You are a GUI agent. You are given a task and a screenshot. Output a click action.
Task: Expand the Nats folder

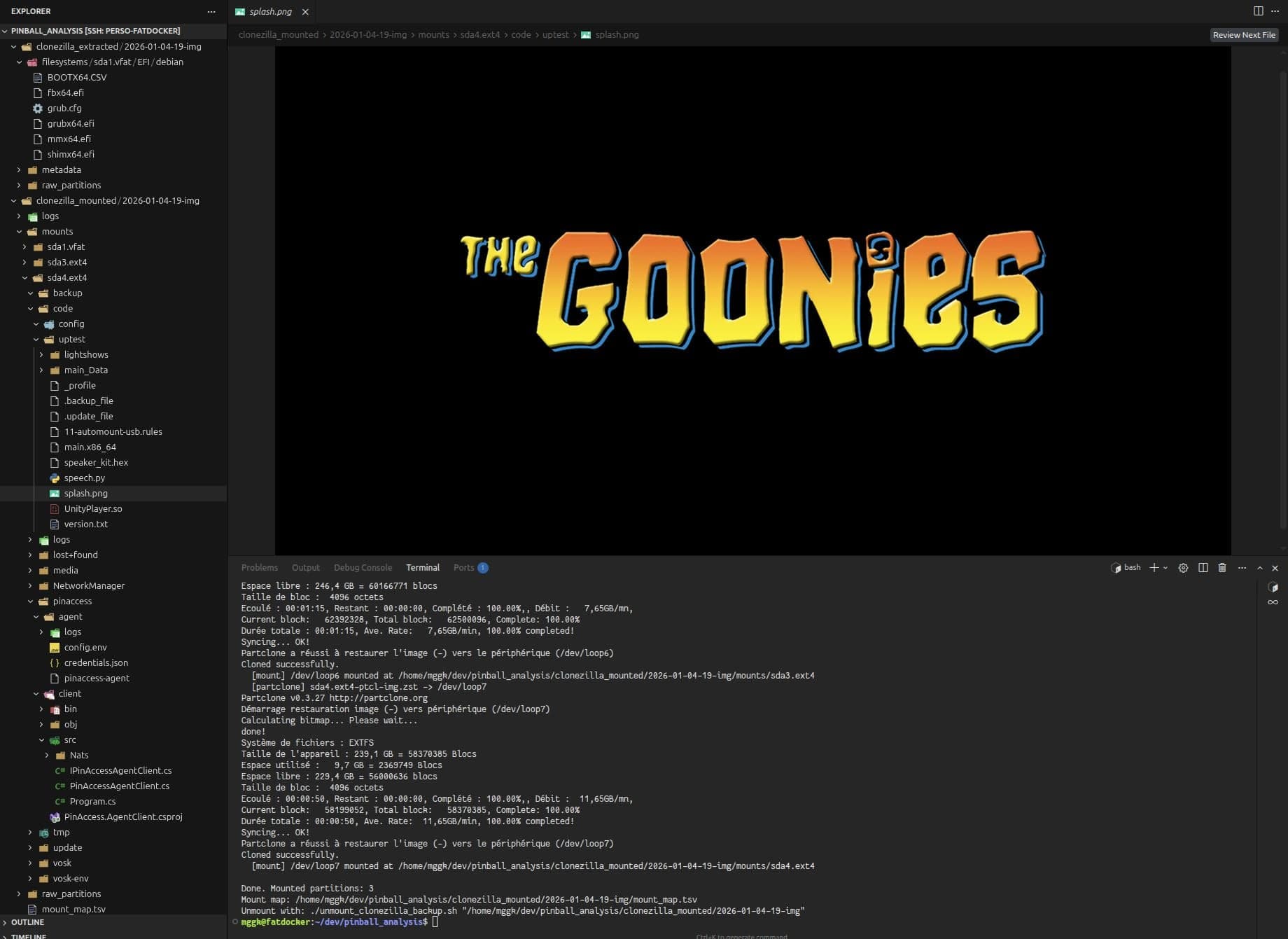(47, 756)
